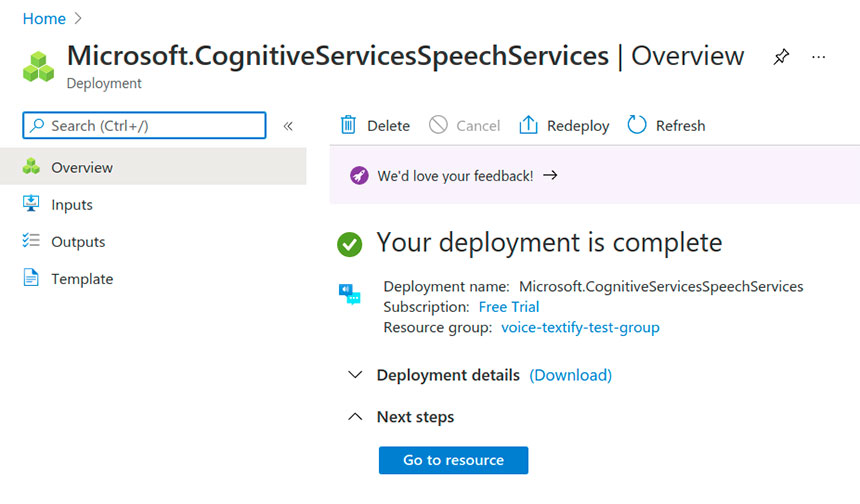Collapse the Next steps section
860x504 pixels.
click(x=355, y=417)
